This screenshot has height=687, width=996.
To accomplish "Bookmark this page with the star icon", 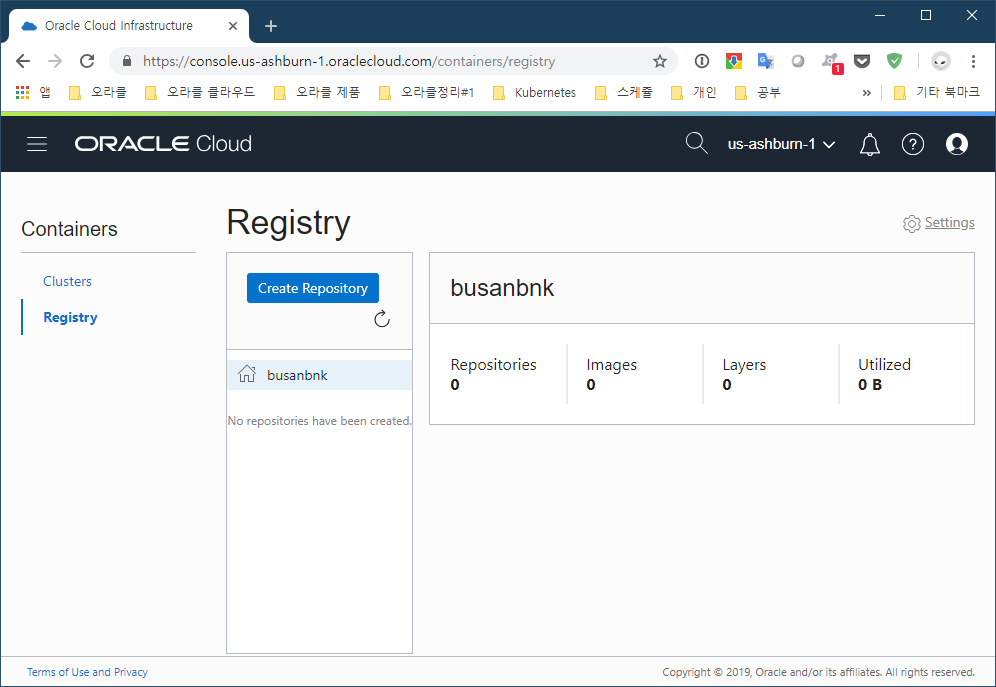I will pyautogui.click(x=659, y=61).
